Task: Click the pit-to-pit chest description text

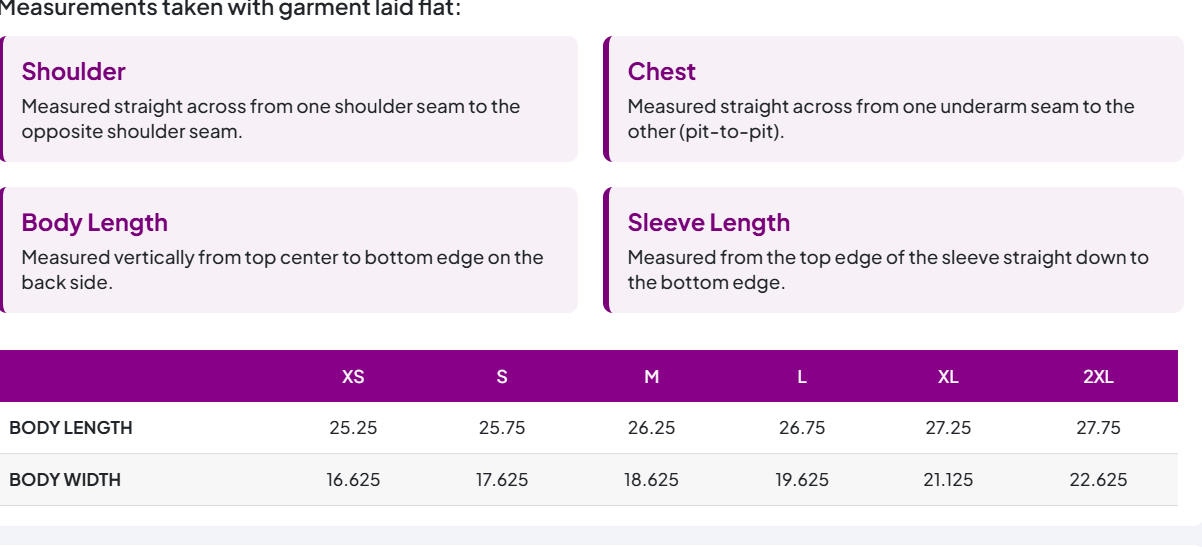Action: [x=881, y=119]
